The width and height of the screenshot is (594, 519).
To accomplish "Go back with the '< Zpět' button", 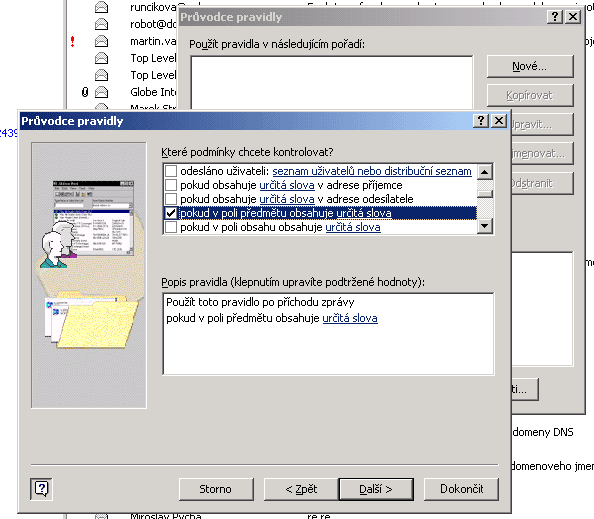I will click(301, 489).
